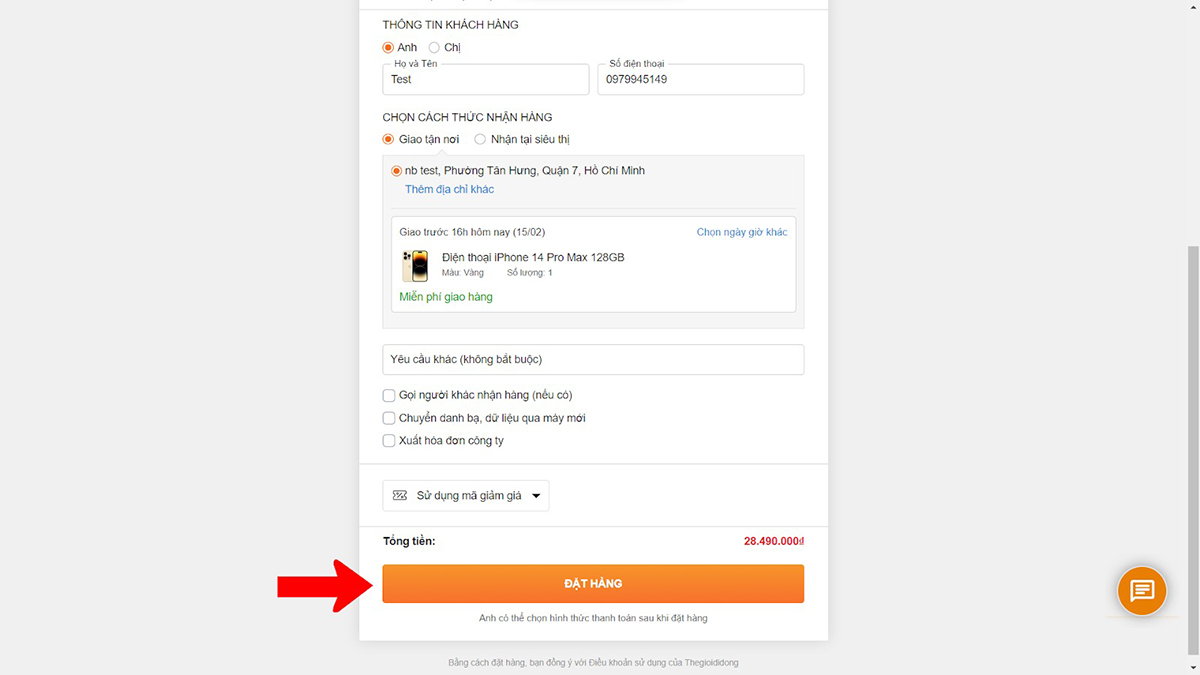Image resolution: width=1200 pixels, height=675 pixels.
Task: Click the 'Yêu cầu khác' text field
Action: [593, 359]
